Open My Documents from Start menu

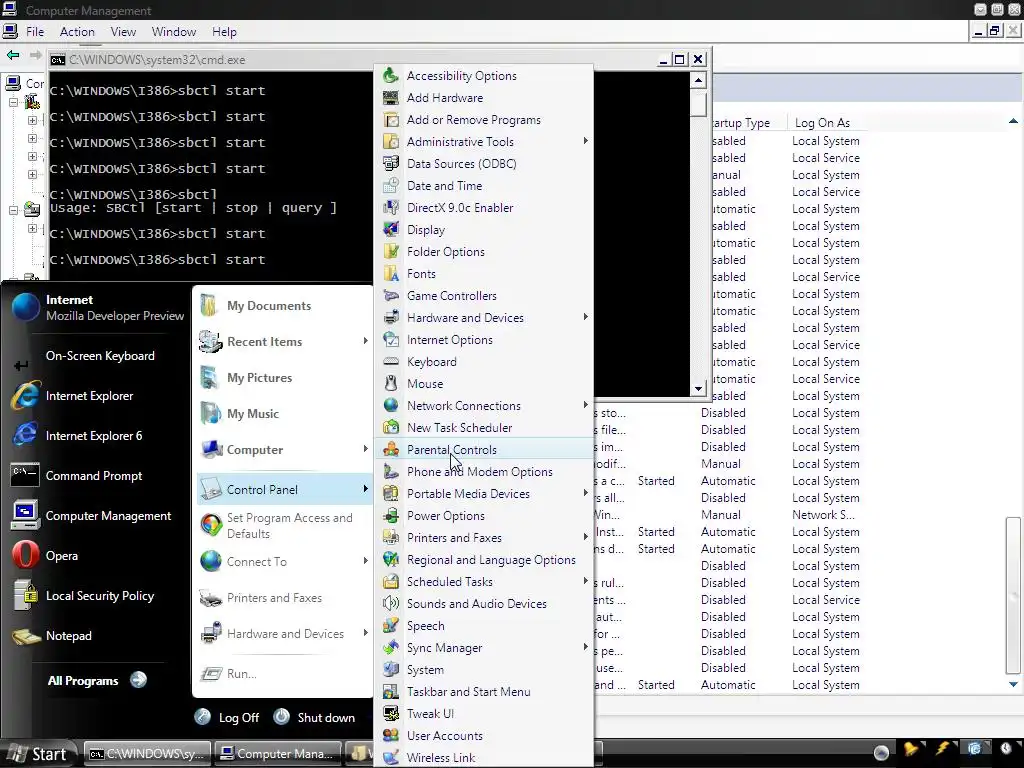pyautogui.click(x=285, y=306)
